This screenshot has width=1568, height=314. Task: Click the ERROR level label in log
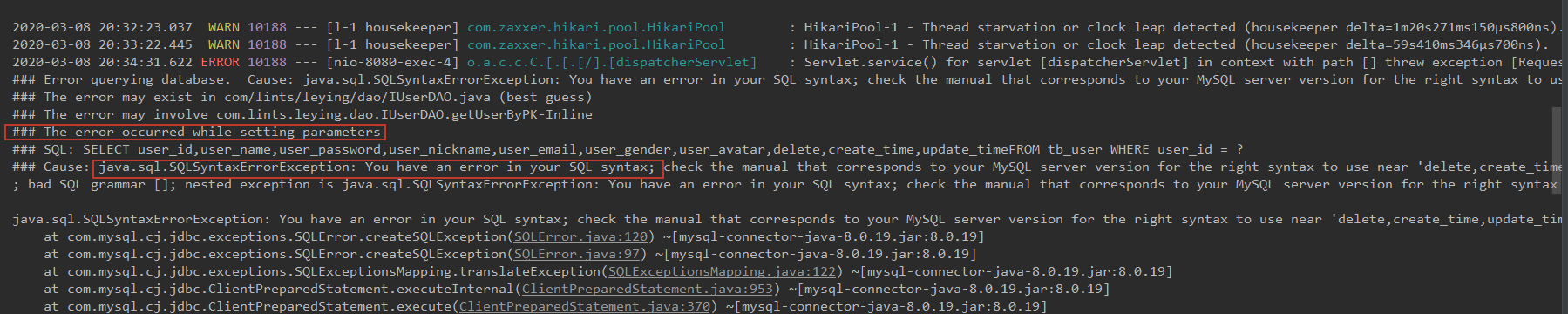click(220, 62)
